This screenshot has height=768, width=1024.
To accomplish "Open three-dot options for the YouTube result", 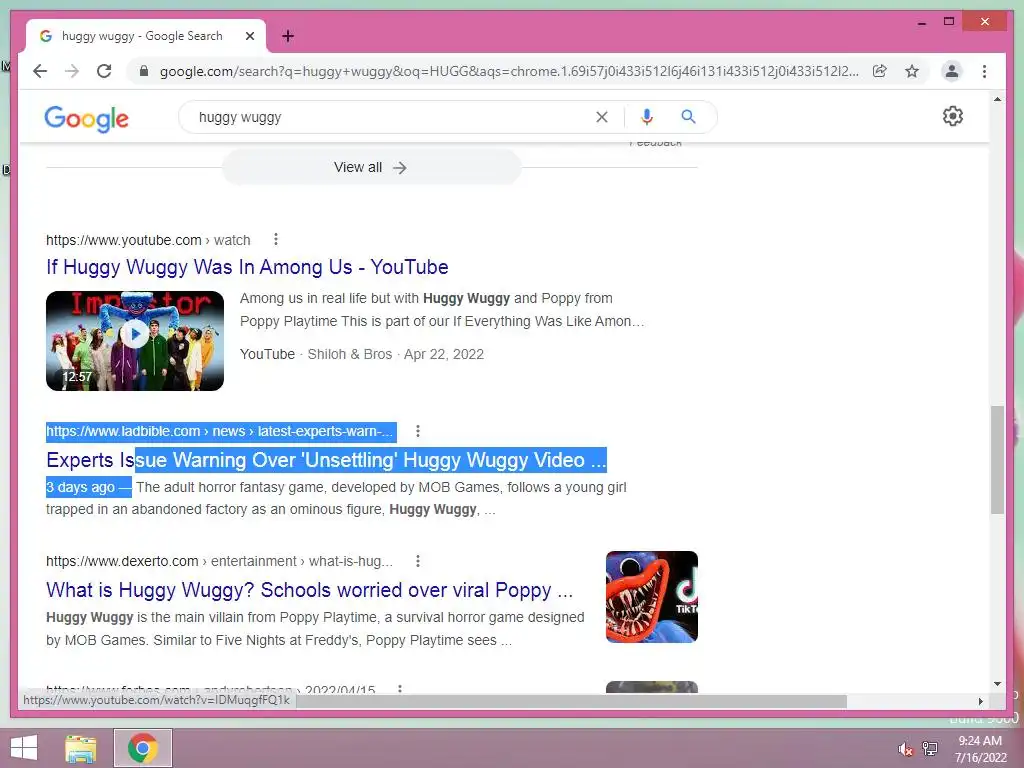I will [276, 239].
